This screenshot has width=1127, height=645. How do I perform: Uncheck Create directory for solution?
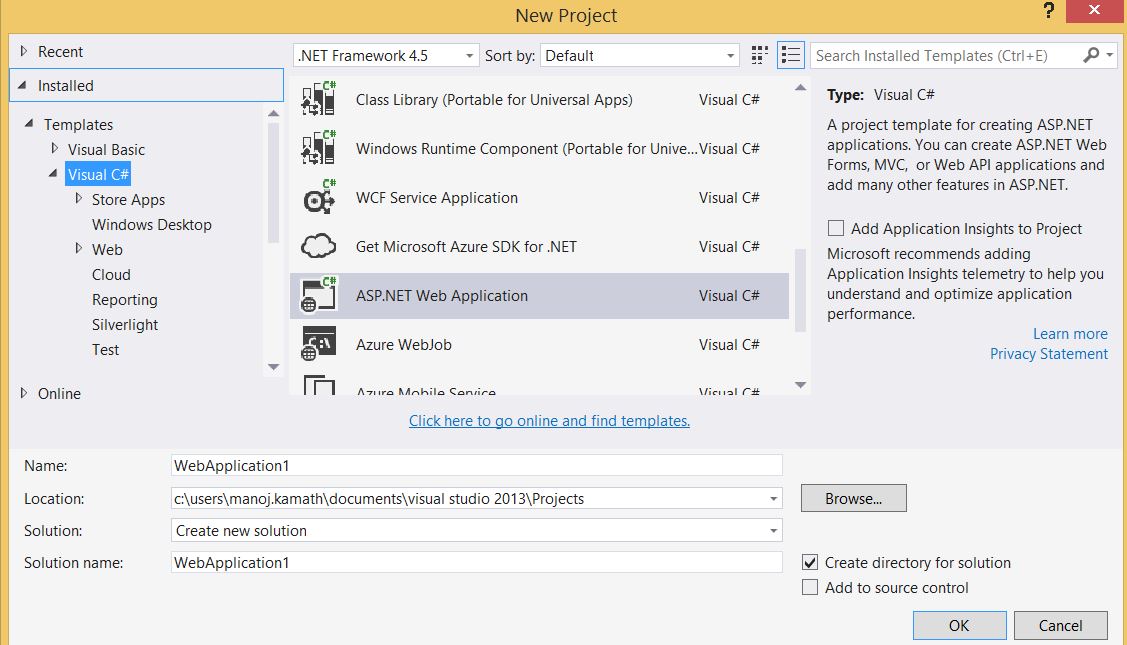tap(810, 562)
